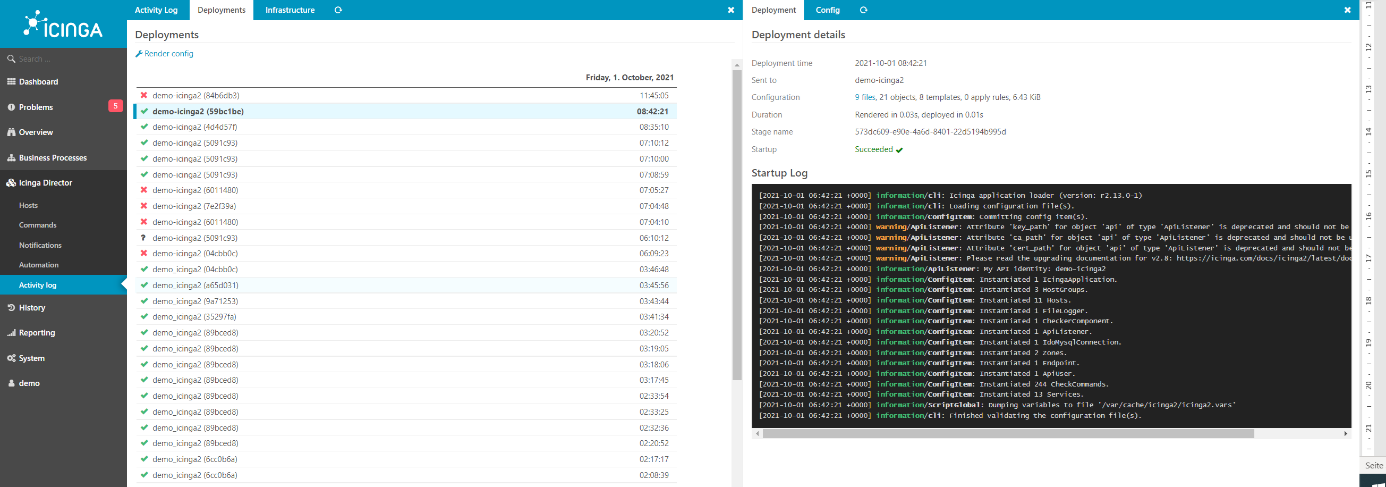Click the Icinga logo
Image resolution: width=1386 pixels, height=487 pixels.
coord(63,24)
